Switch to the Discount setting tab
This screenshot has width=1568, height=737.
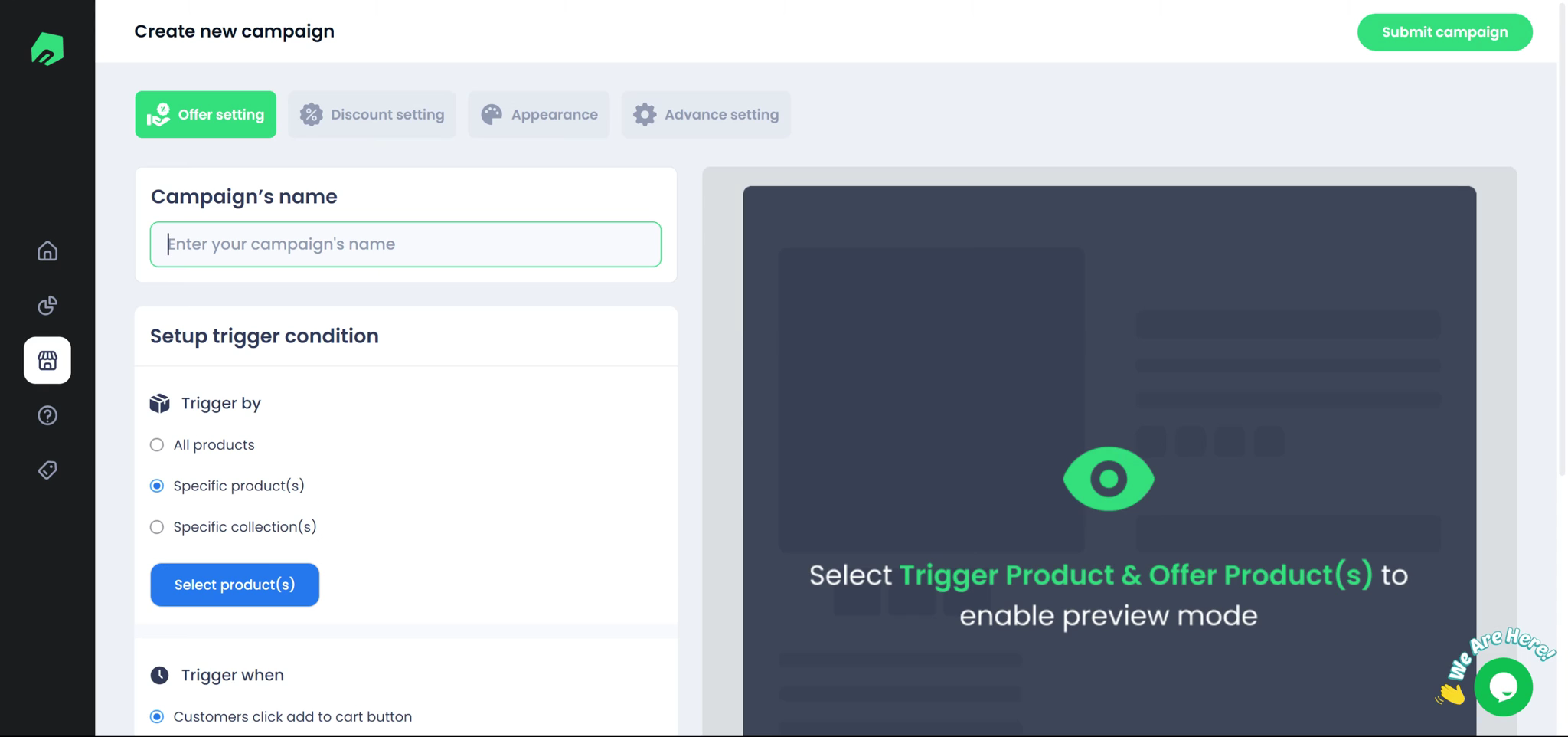point(372,114)
